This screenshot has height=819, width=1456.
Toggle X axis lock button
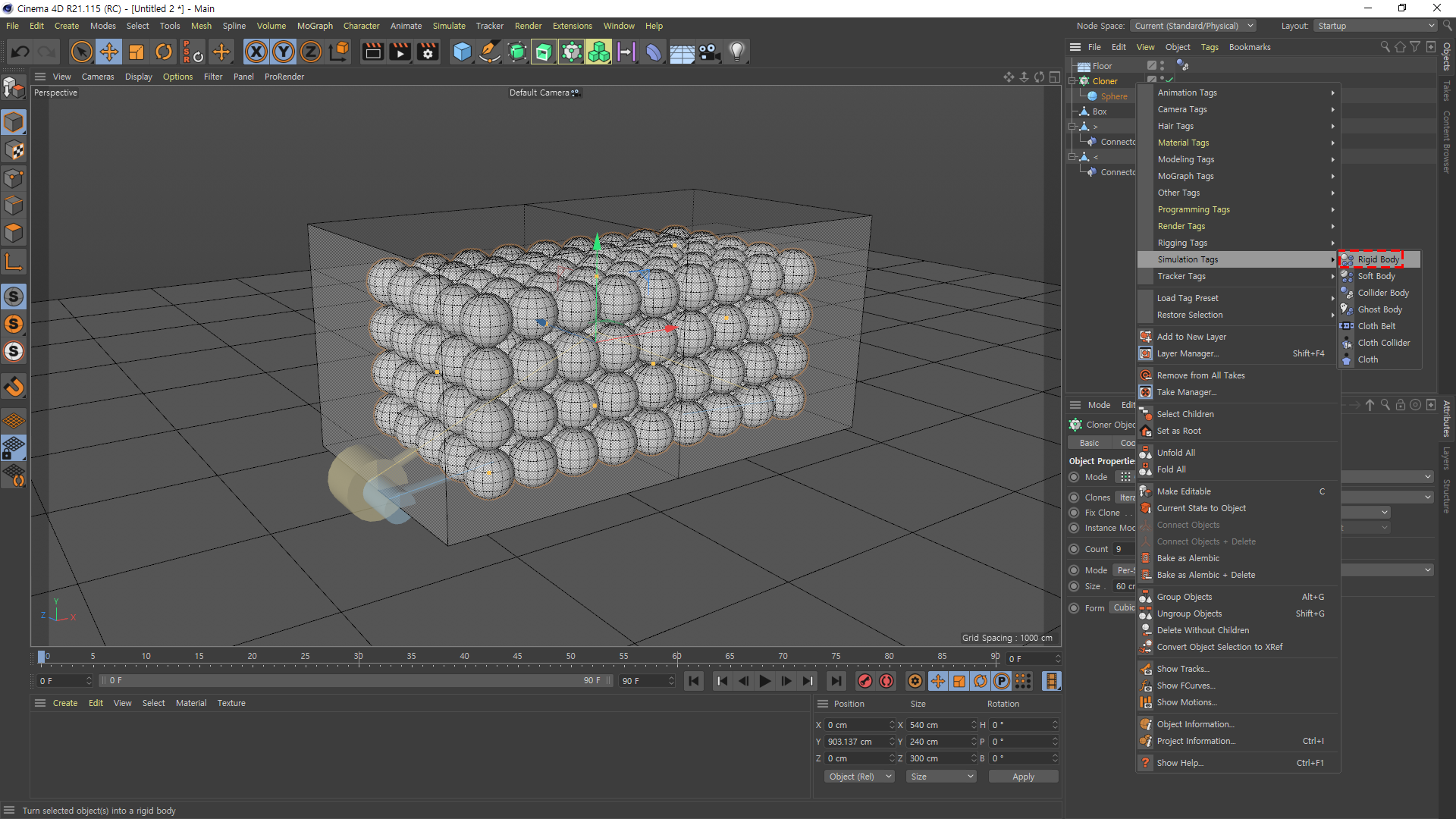point(256,52)
